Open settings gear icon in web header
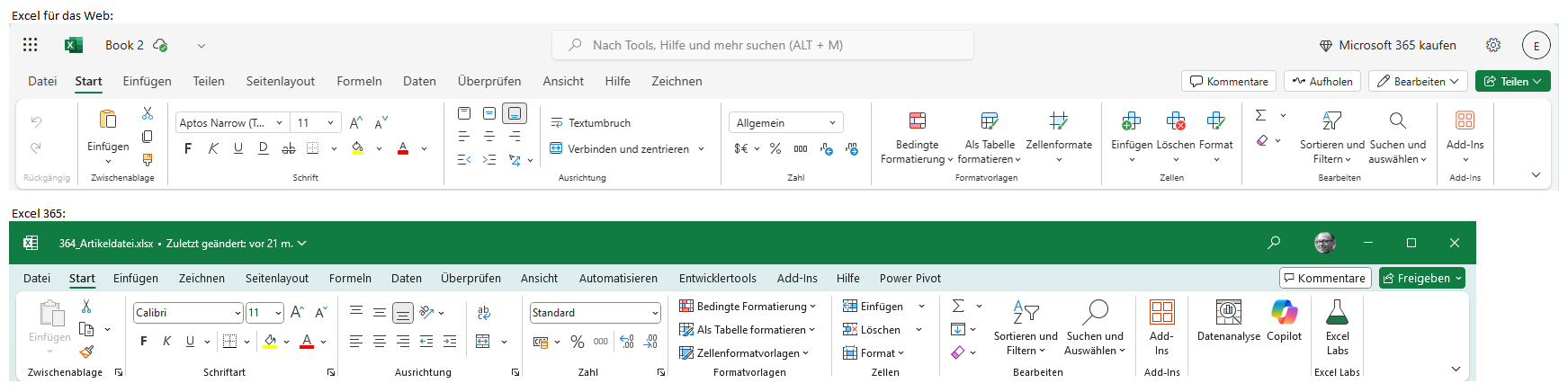 coord(1493,45)
